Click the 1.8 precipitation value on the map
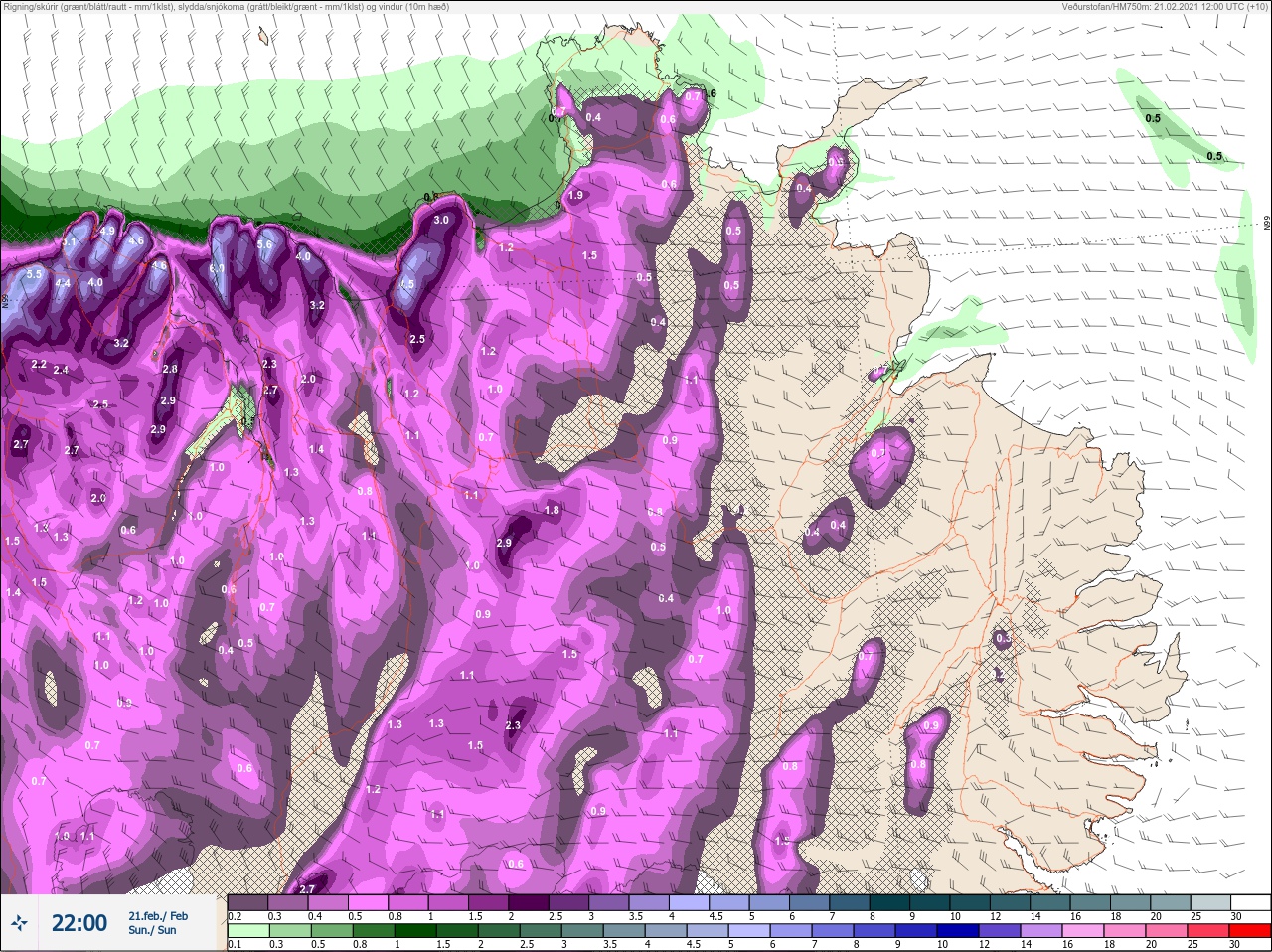This screenshot has width=1272, height=952. click(x=553, y=510)
